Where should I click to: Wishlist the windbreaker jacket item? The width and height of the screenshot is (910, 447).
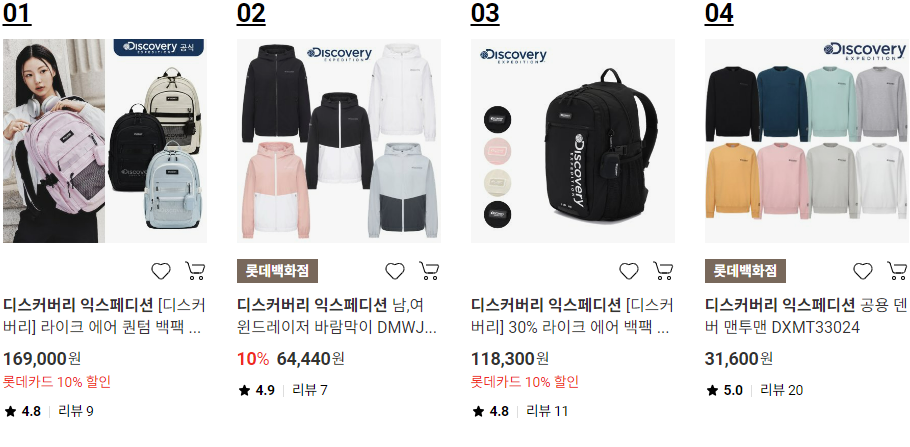coord(395,271)
